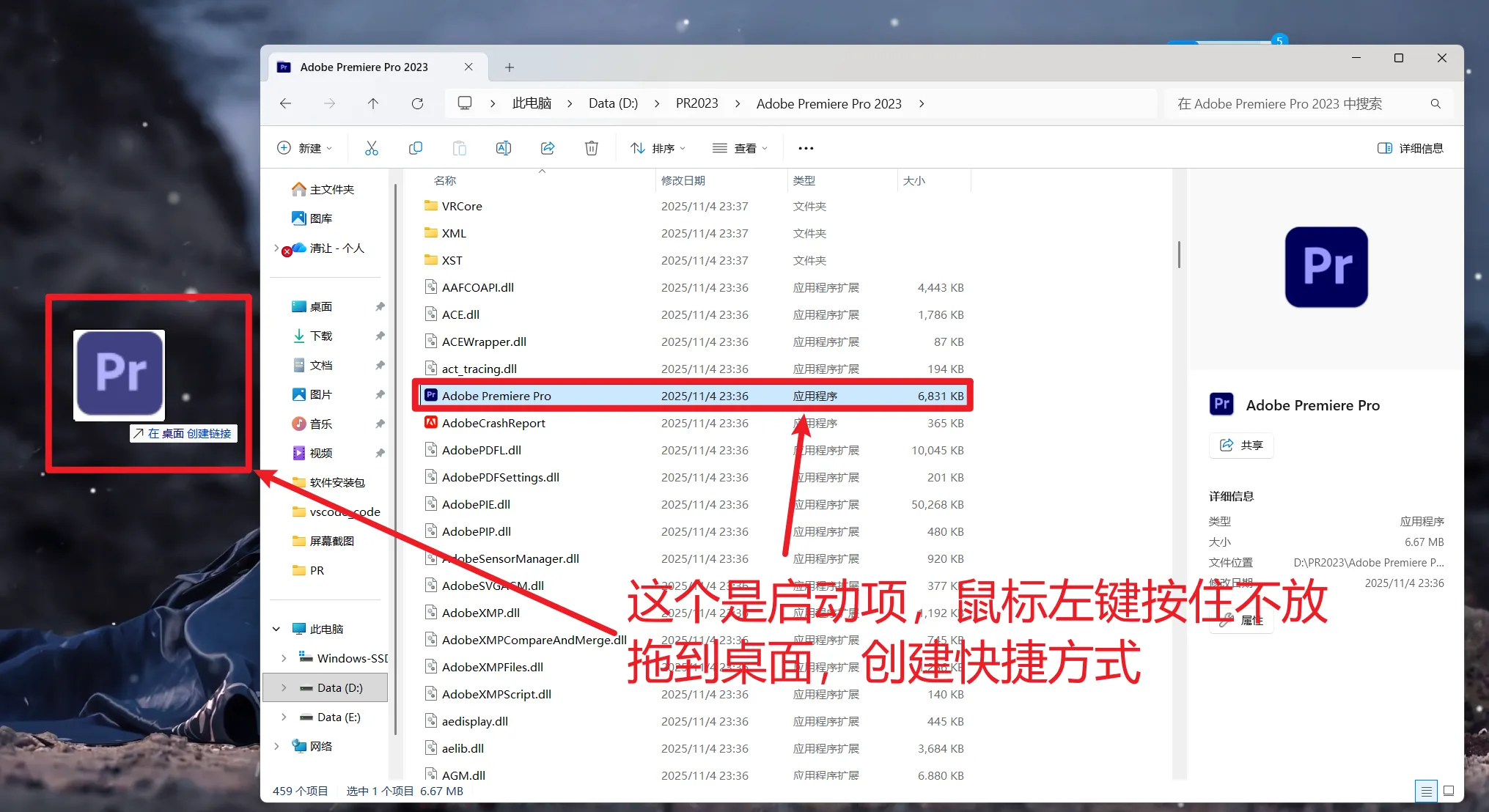Click the Delete trash icon
Screen dimensions: 1489x812
(x=592, y=148)
